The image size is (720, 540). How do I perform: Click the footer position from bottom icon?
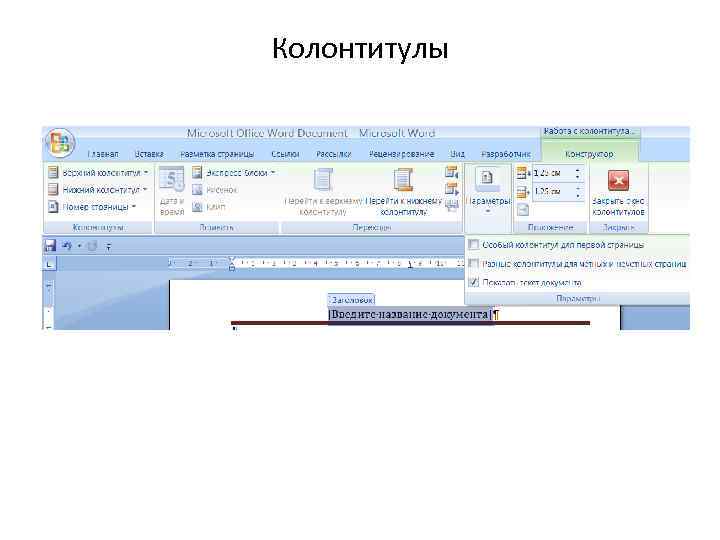point(523,191)
